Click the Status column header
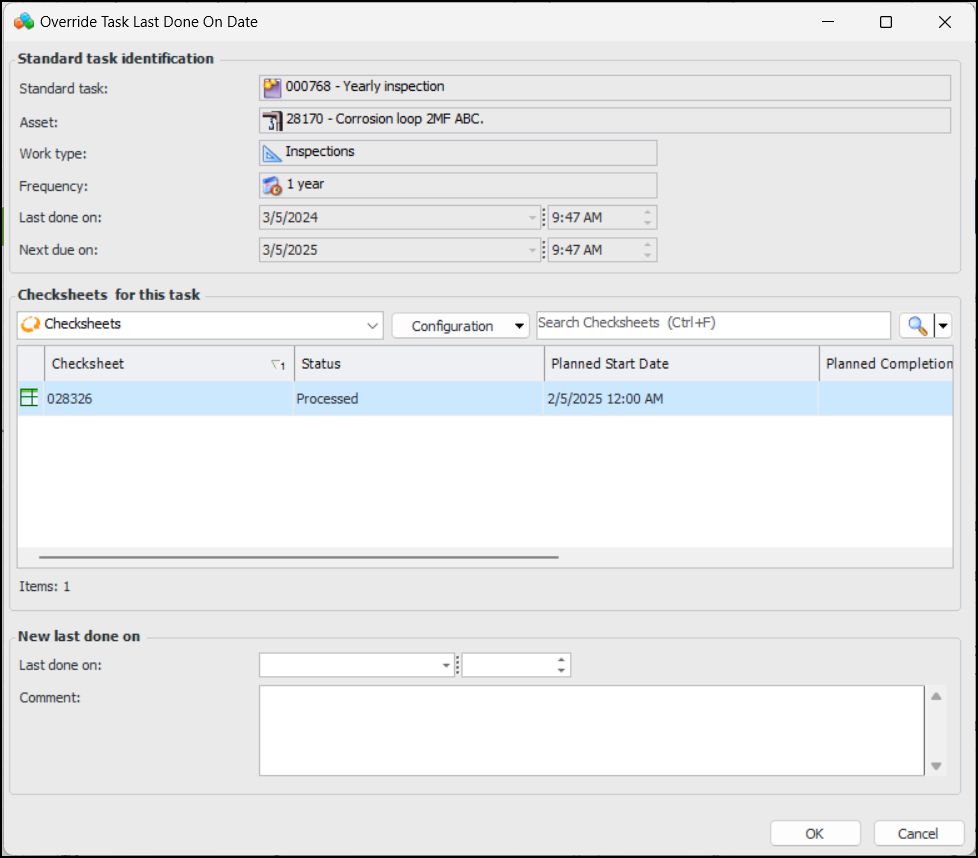Screen dimensions: 978x858 point(418,364)
